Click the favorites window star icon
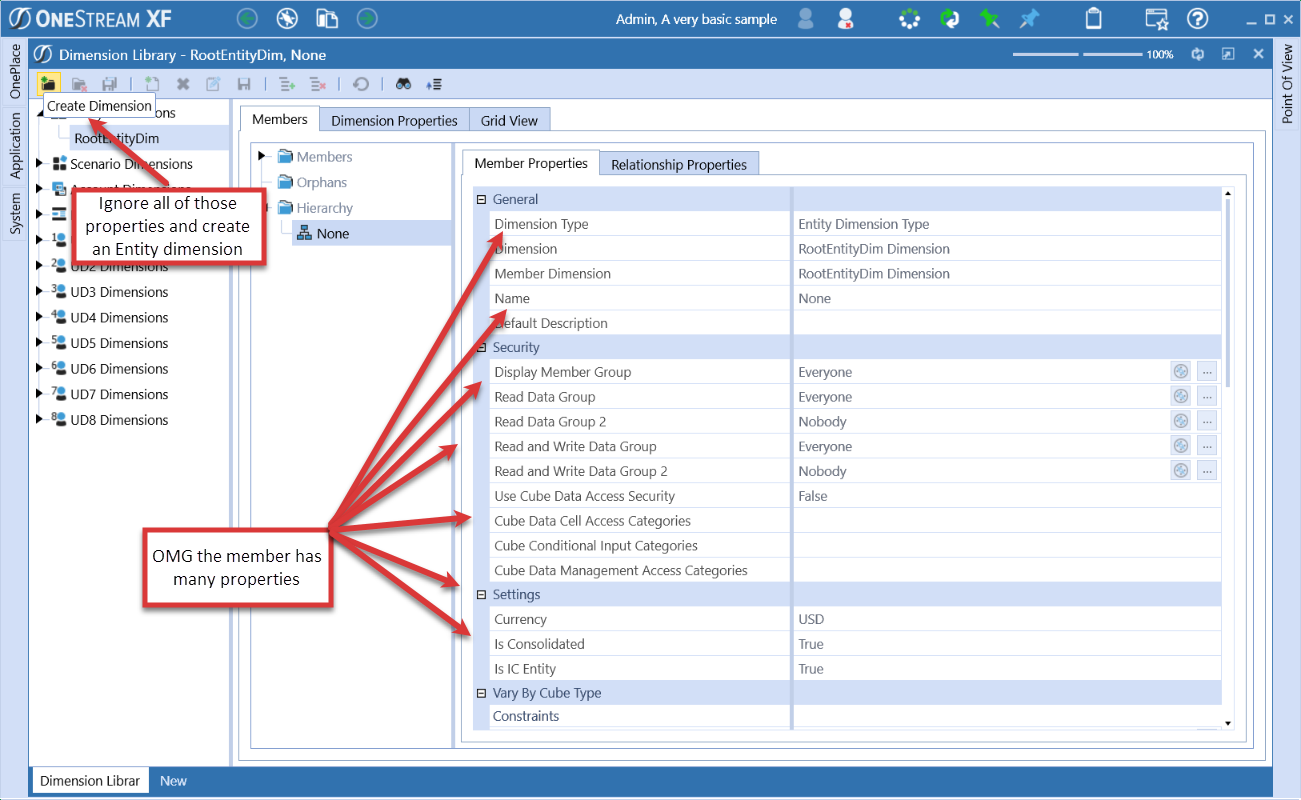 pyautogui.click(x=1157, y=18)
